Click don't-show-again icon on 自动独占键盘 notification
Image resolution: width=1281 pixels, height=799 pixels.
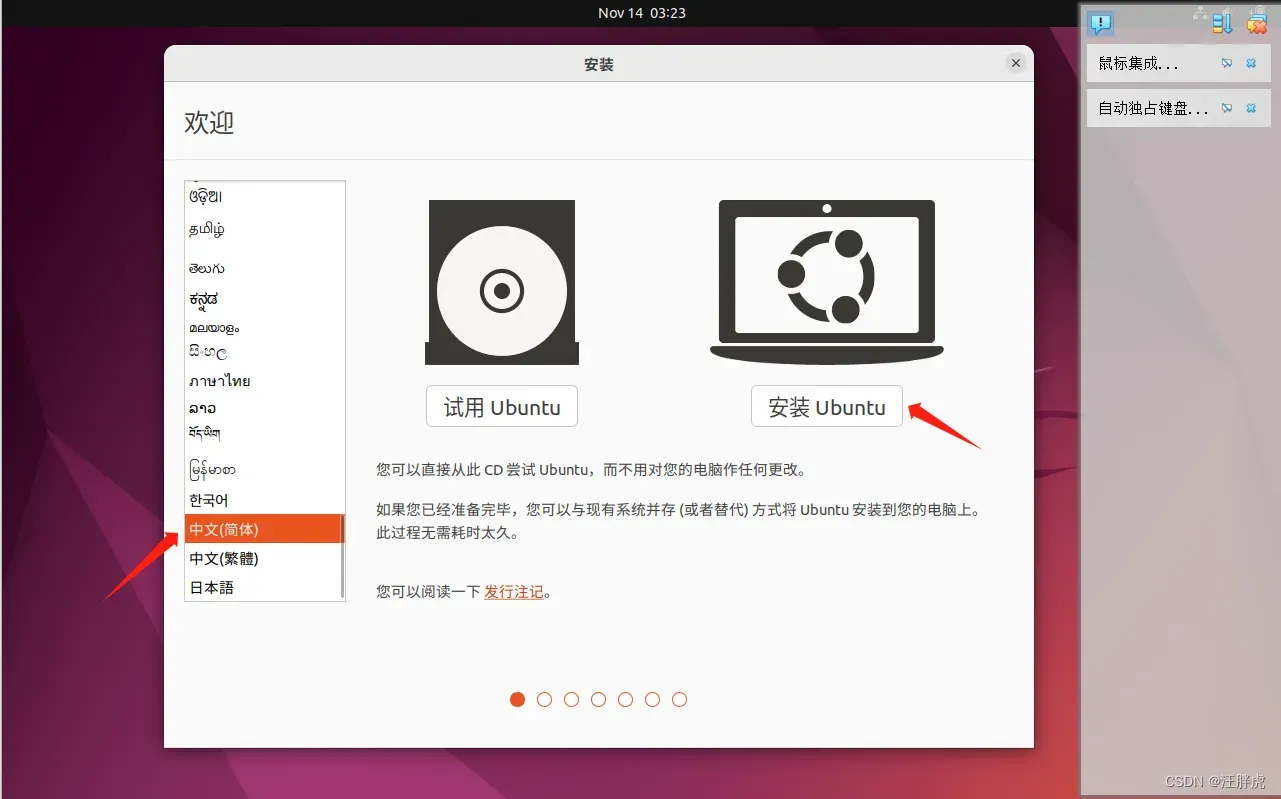1227,108
